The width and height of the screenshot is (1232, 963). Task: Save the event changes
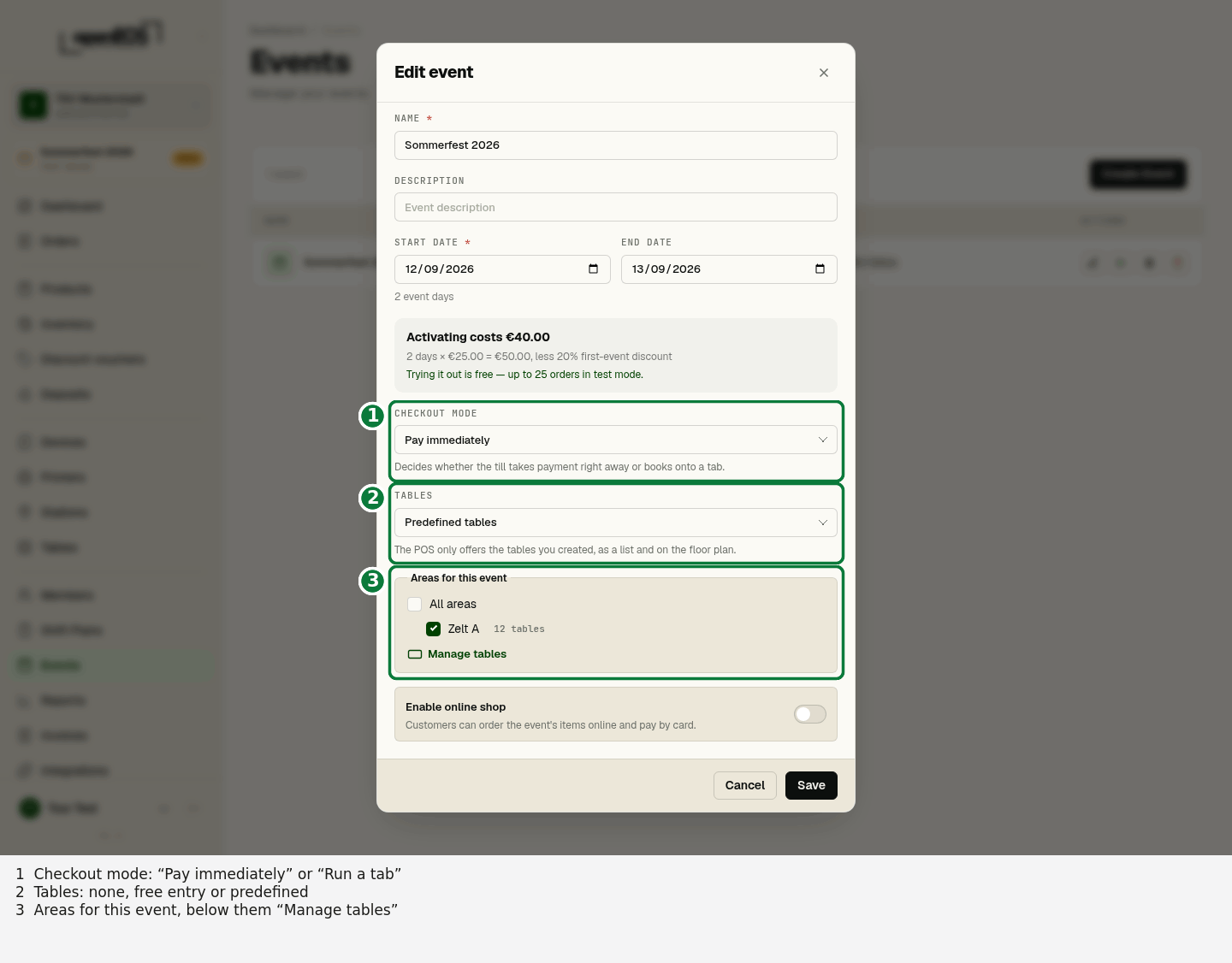(811, 785)
